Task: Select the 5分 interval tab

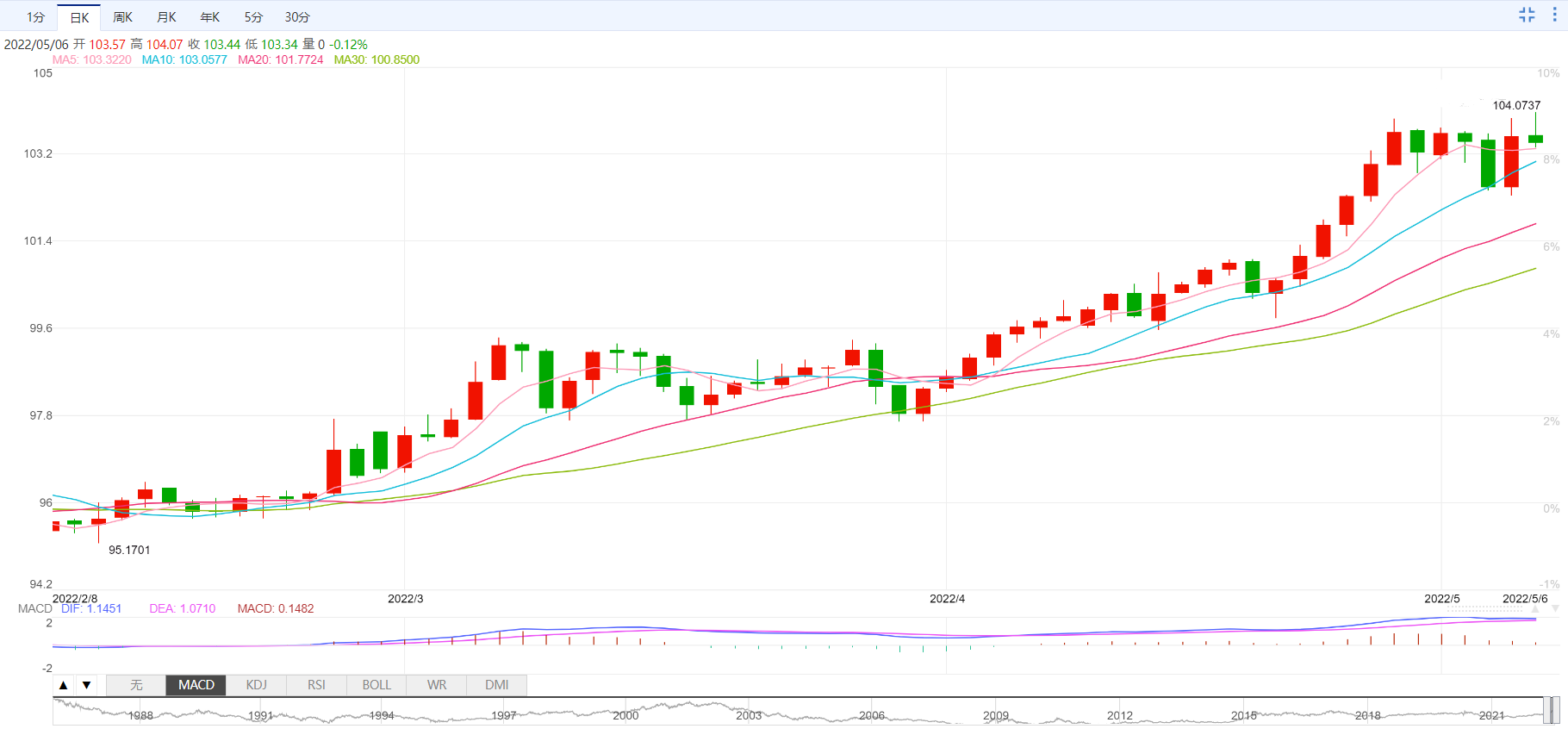Action: [x=253, y=17]
